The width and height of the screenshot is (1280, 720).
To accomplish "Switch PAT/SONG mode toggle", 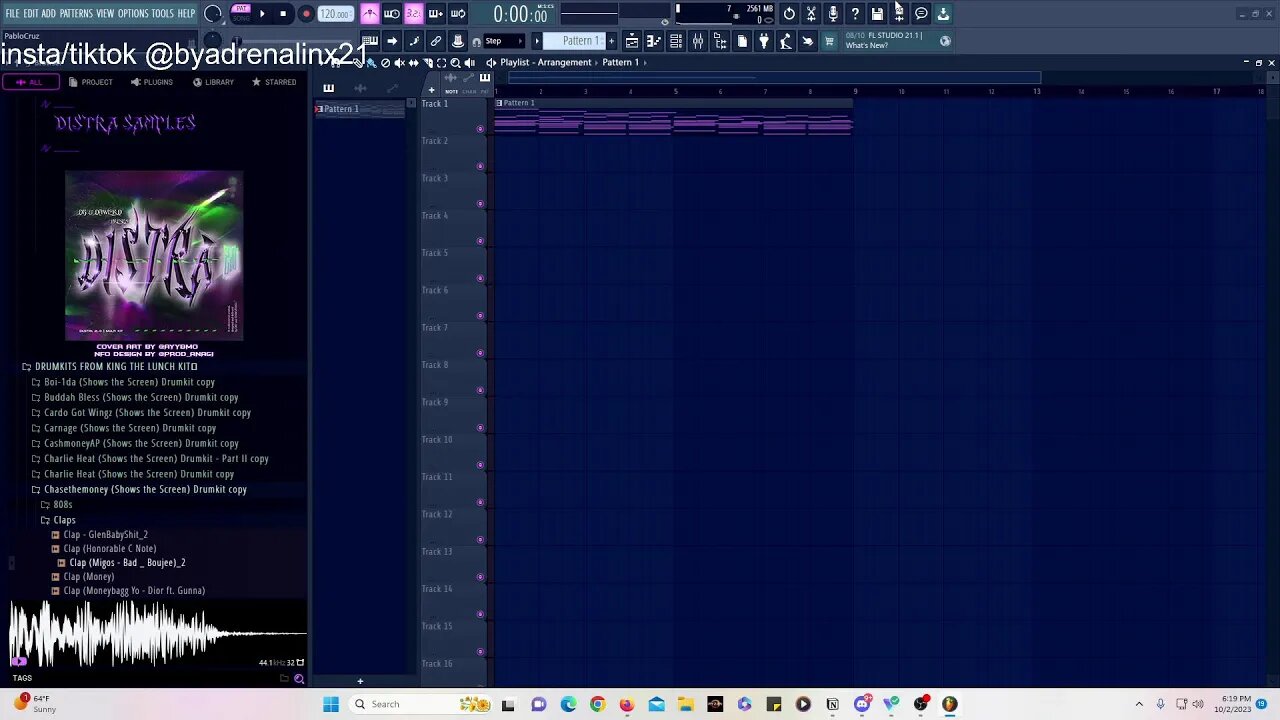I will click(x=241, y=14).
